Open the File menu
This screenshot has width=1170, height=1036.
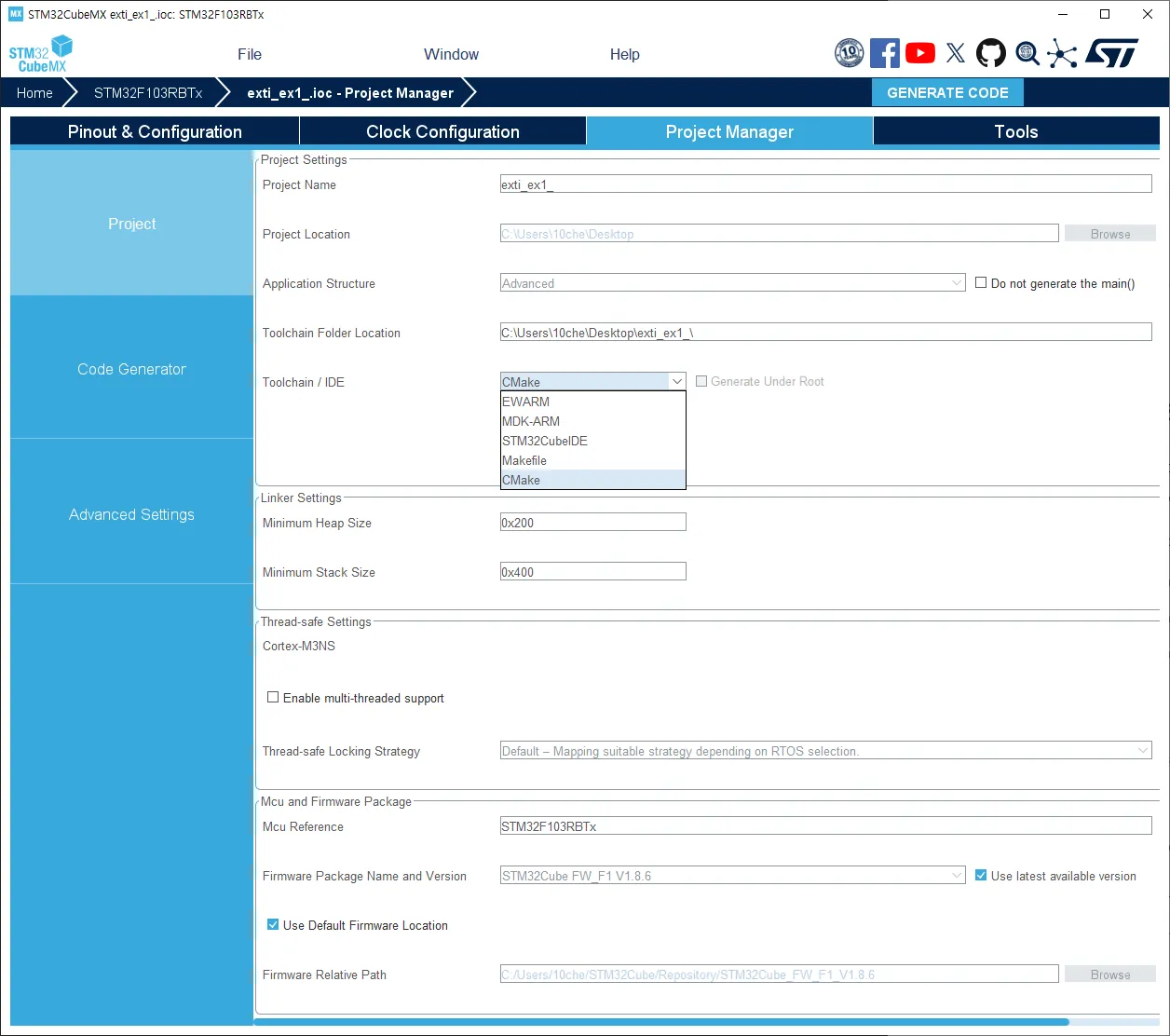pyautogui.click(x=250, y=54)
